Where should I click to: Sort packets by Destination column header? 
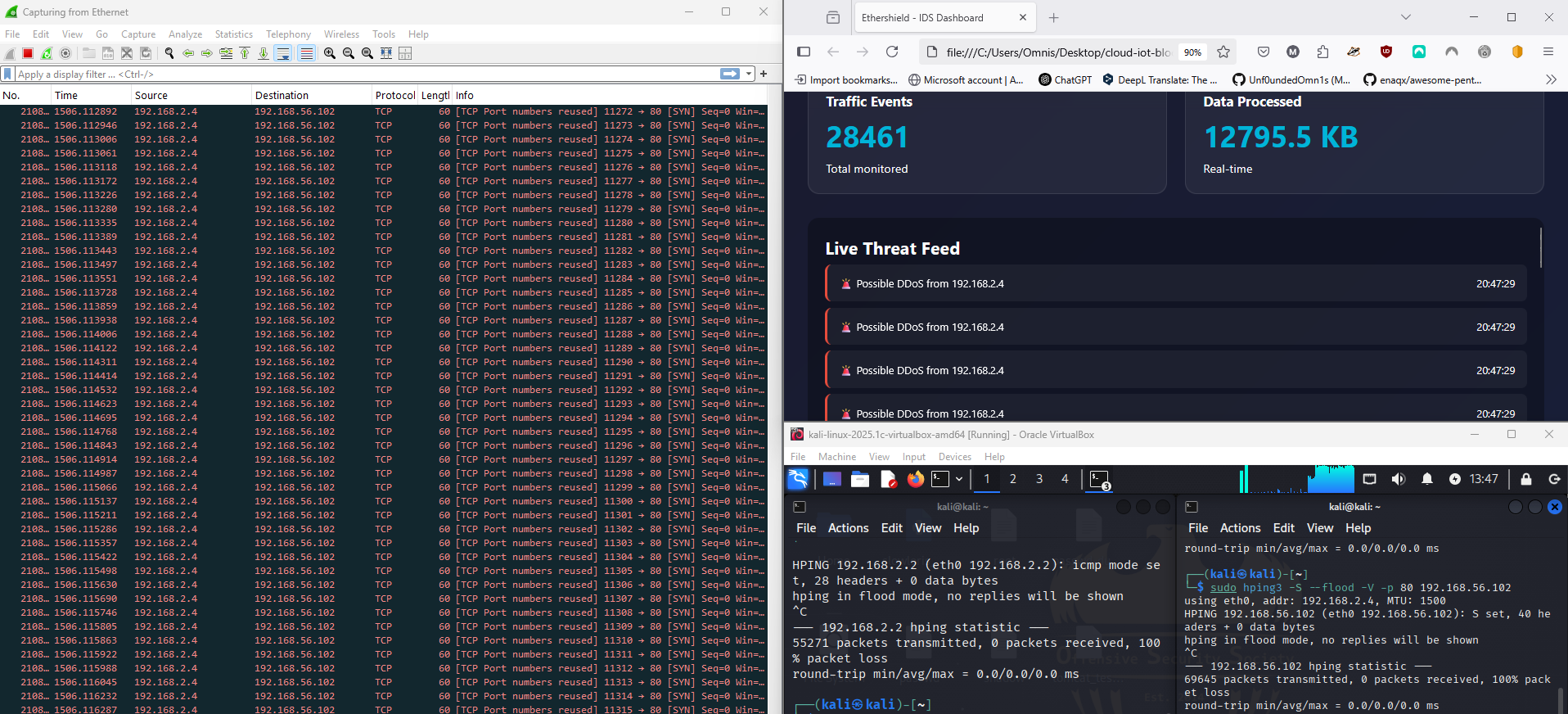pyautogui.click(x=312, y=96)
